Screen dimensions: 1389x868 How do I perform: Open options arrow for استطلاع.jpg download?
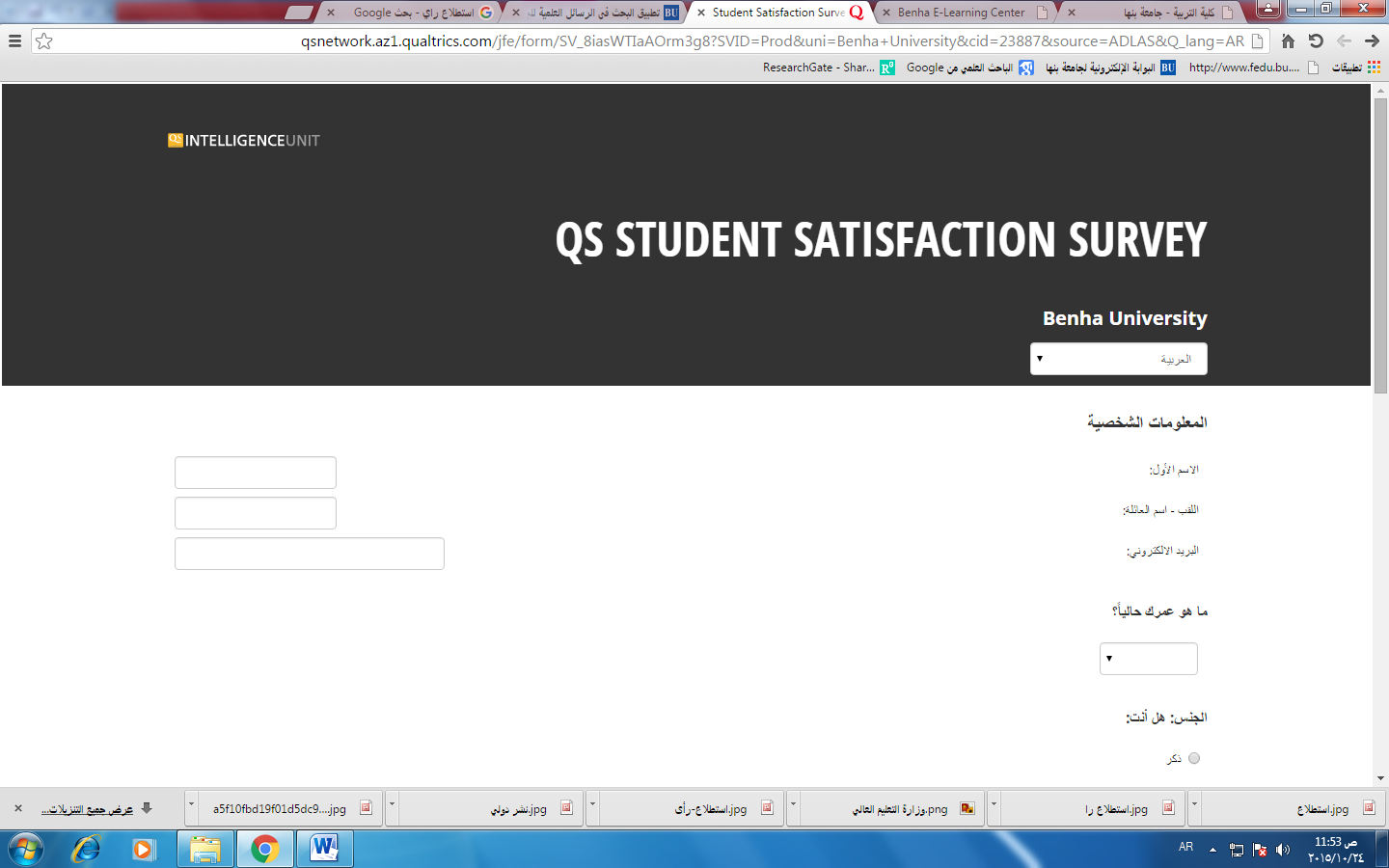pyautogui.click(x=1194, y=808)
